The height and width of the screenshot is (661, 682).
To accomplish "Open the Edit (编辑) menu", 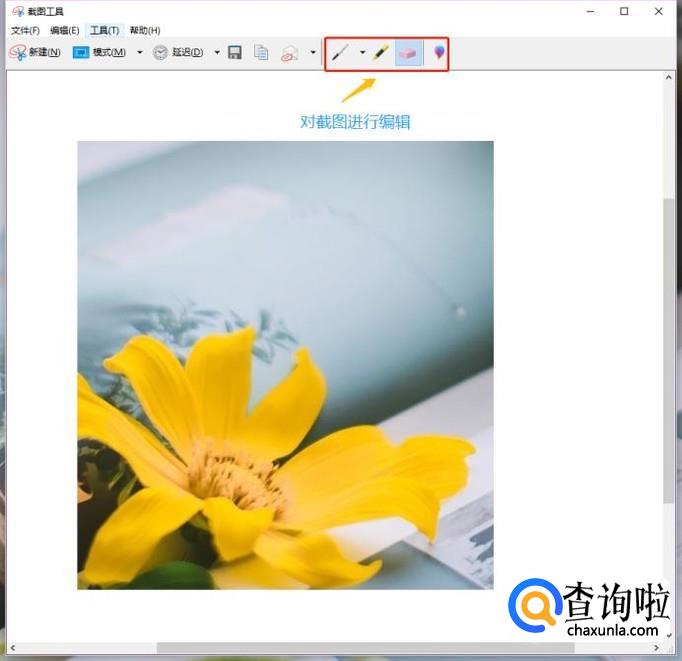I will pyautogui.click(x=64, y=31).
